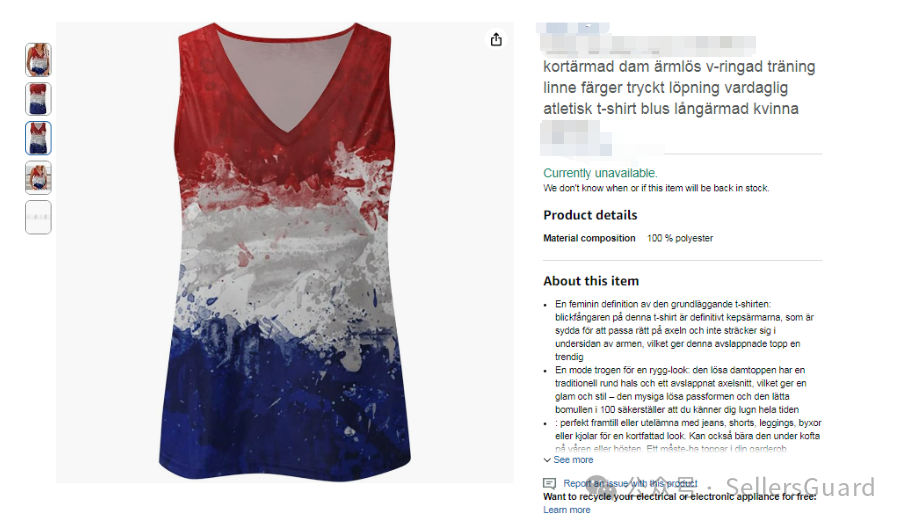Select the fifth blurred thumbnail

pyautogui.click(x=38, y=217)
